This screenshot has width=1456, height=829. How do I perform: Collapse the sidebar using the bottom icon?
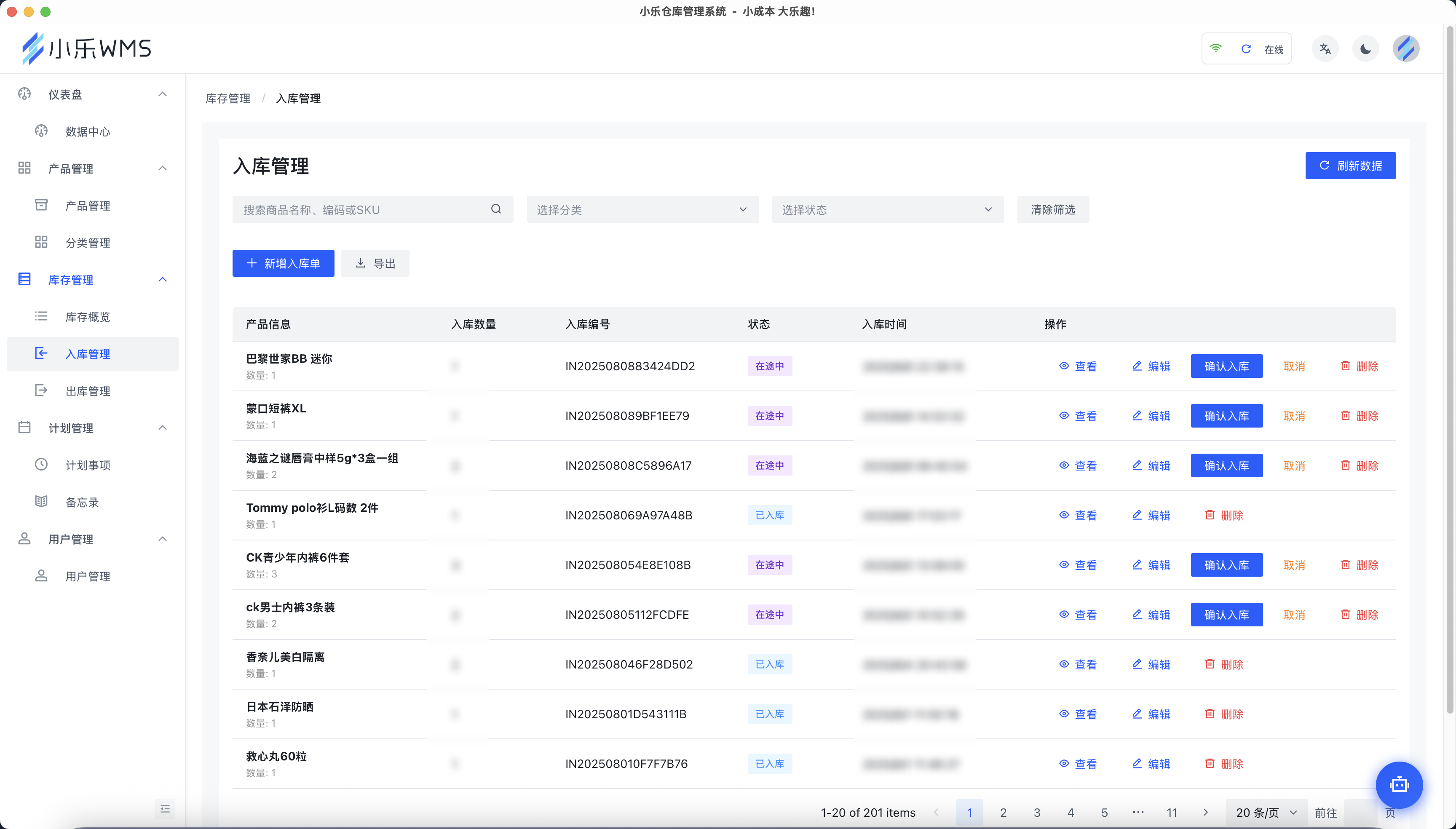coord(165,808)
